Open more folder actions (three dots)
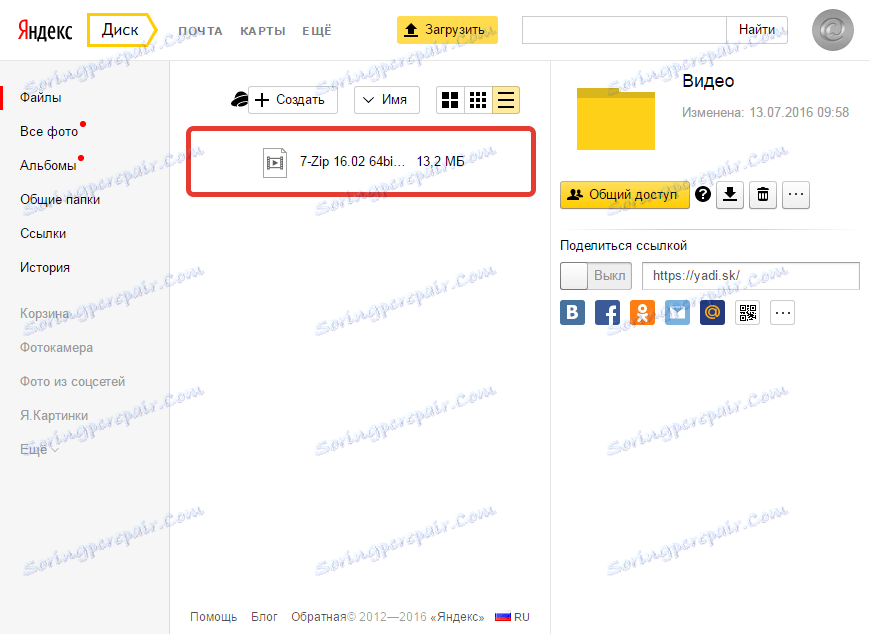 (x=796, y=195)
